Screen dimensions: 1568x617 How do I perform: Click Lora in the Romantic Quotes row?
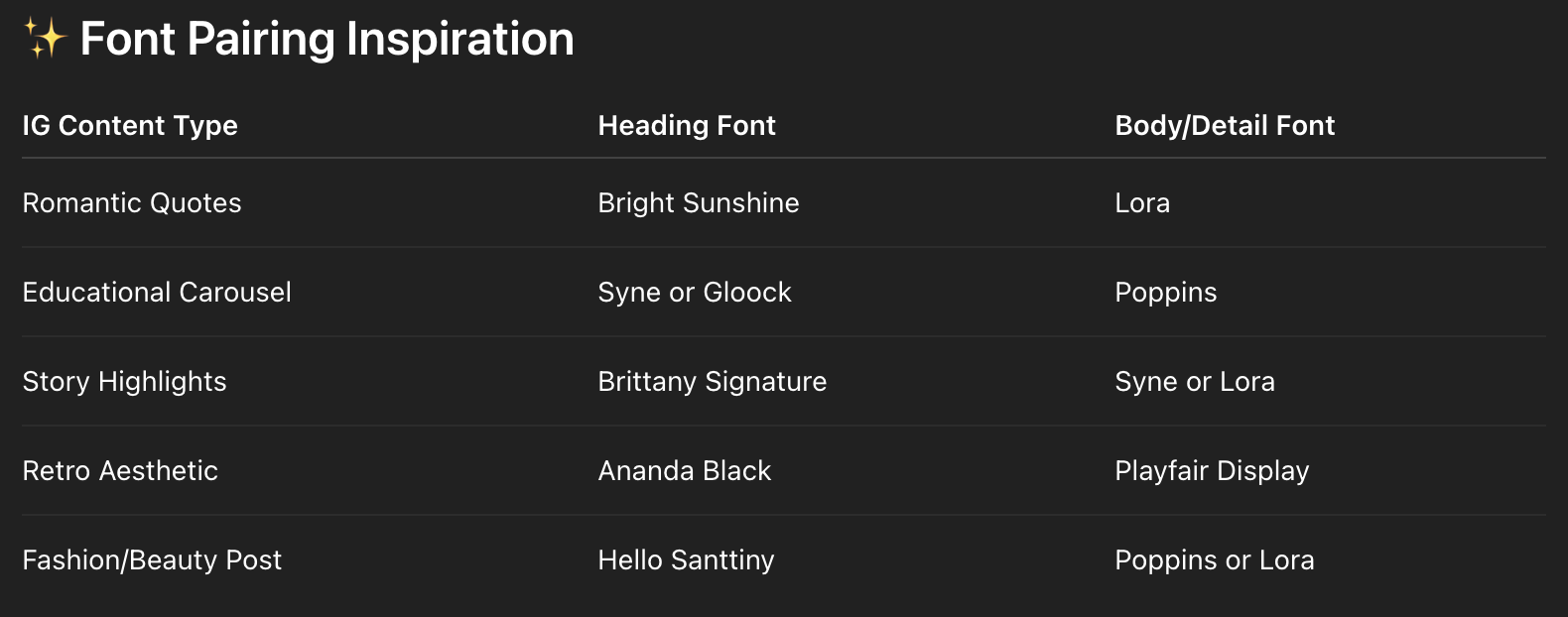(1142, 202)
